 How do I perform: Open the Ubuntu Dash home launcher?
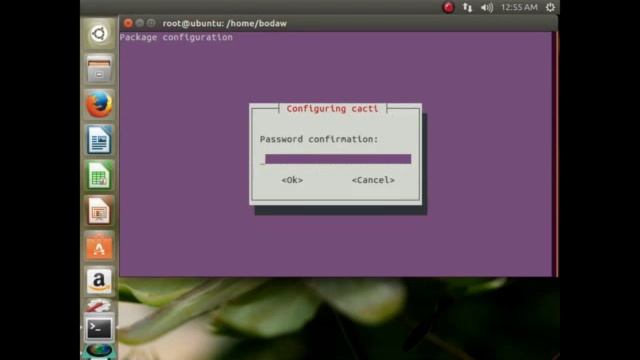(99, 34)
